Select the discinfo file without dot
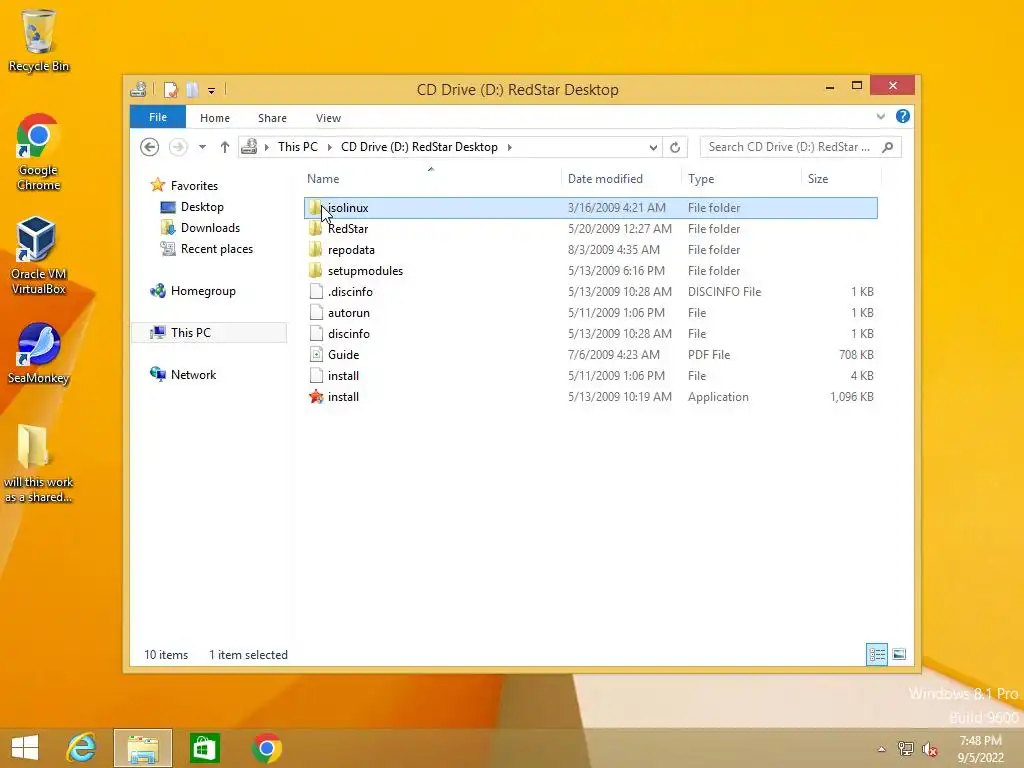 pos(591,334)
